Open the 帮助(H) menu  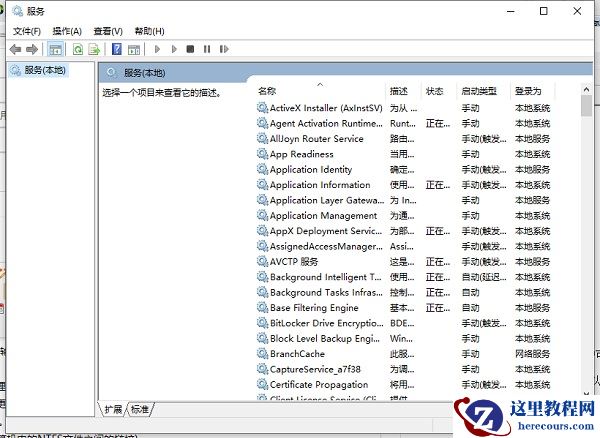[150, 31]
